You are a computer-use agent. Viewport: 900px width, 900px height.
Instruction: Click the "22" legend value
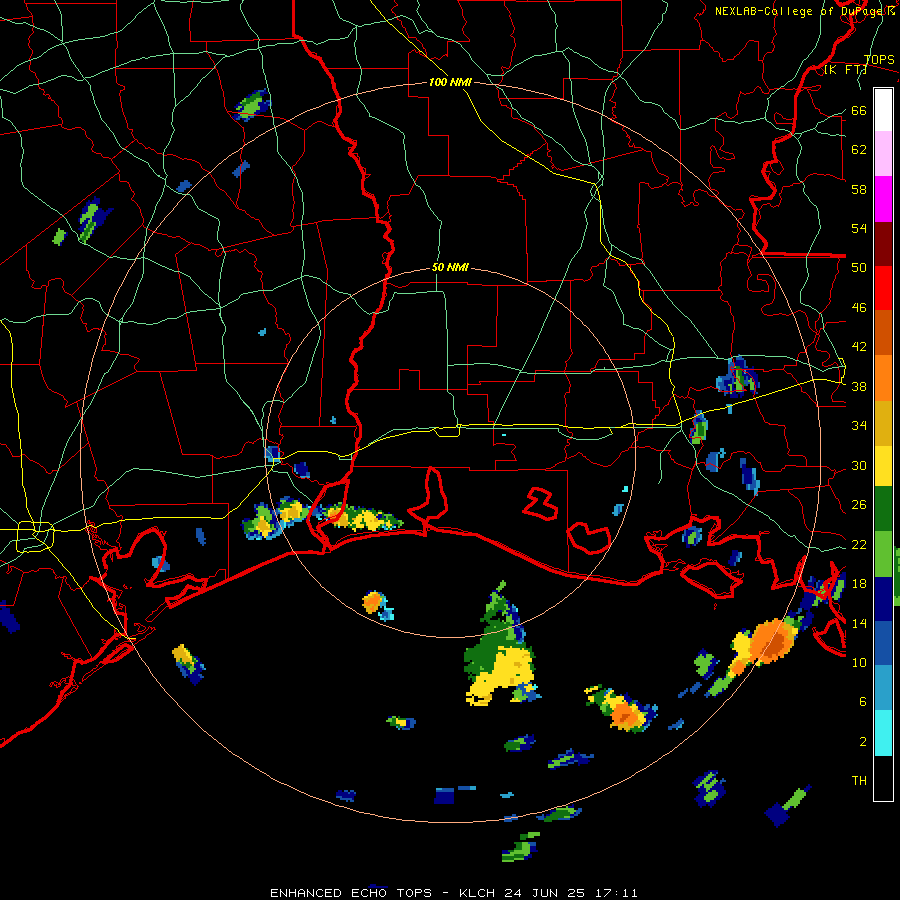click(x=859, y=544)
